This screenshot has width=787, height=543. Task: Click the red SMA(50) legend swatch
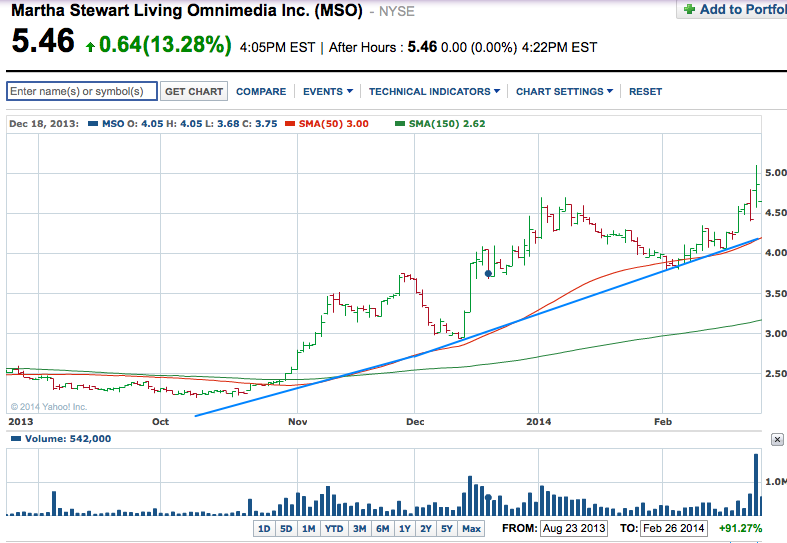(290, 123)
